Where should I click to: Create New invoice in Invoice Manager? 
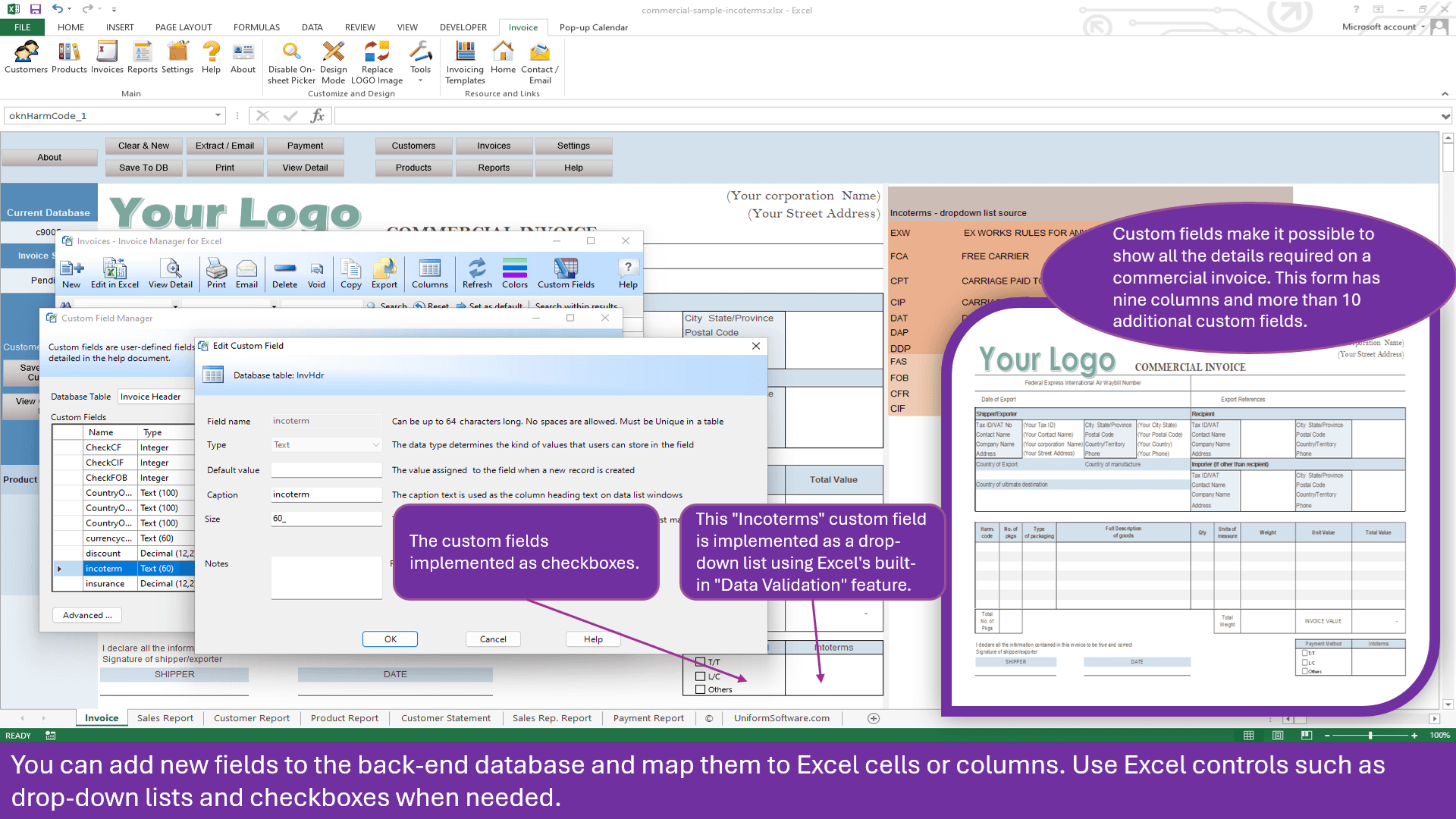coord(71,274)
